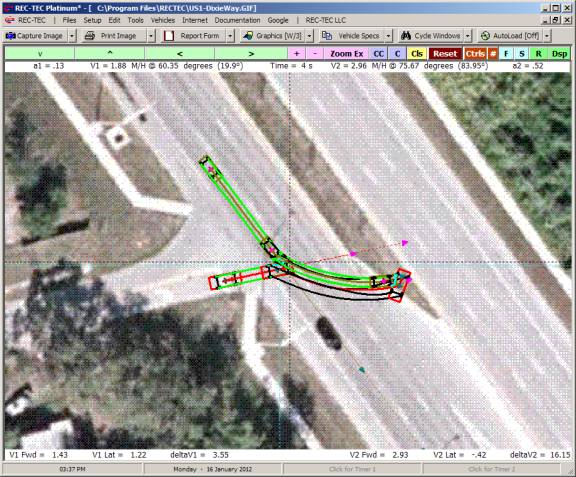Open the Vehicles menu
This screenshot has height=477, width=576.
coord(163,20)
